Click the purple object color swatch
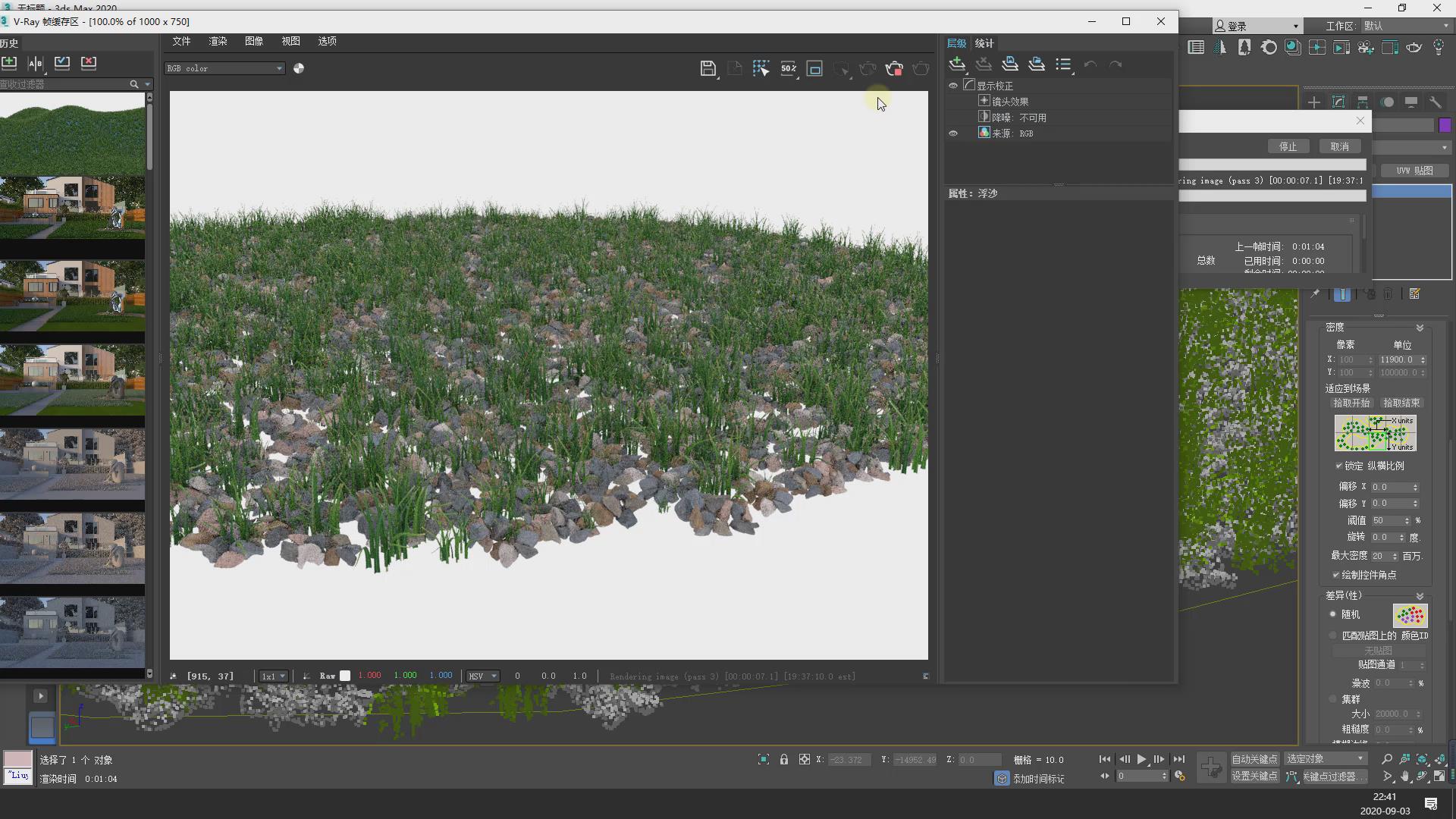Viewport: 1456px width, 819px height. [1445, 125]
